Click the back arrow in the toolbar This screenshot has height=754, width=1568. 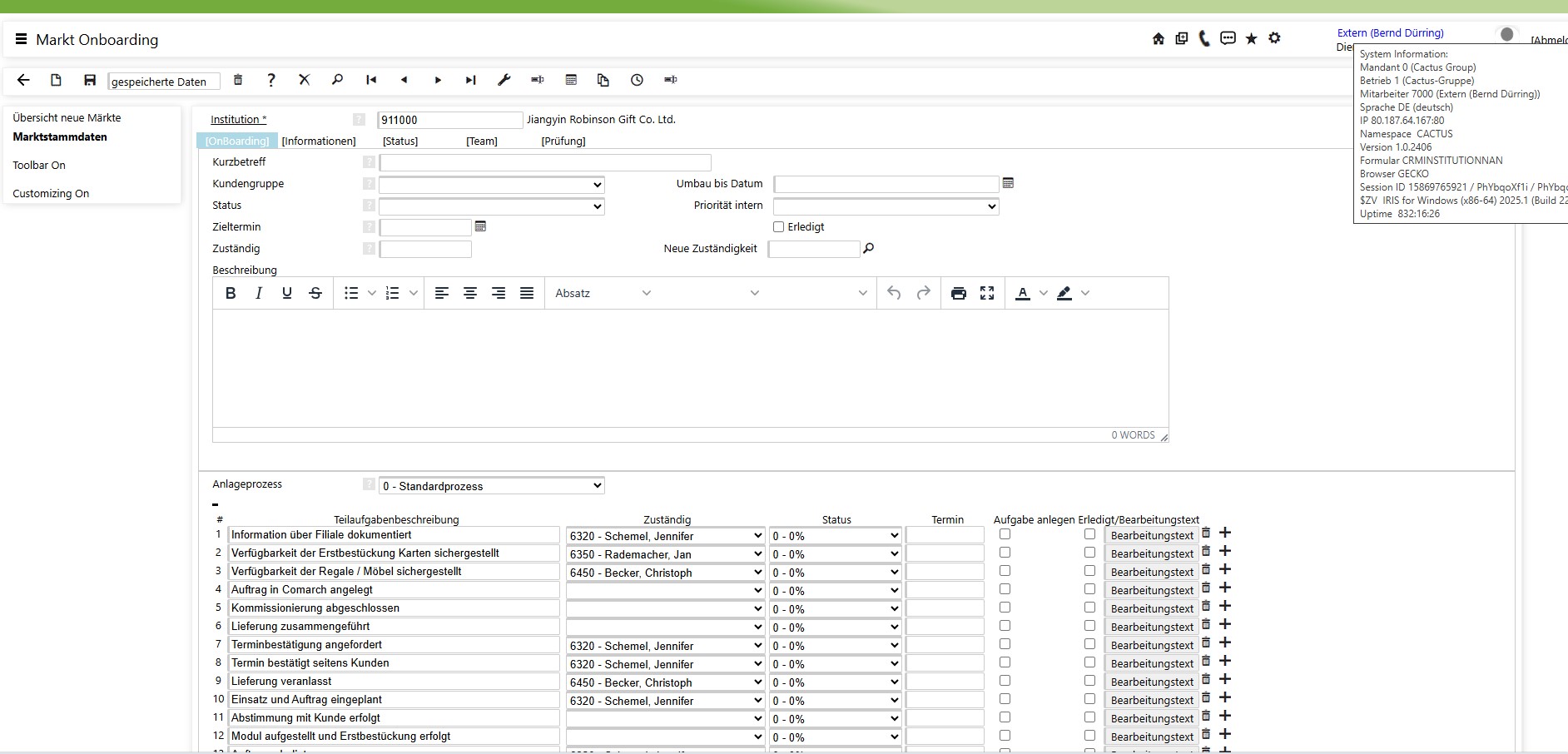[x=23, y=80]
